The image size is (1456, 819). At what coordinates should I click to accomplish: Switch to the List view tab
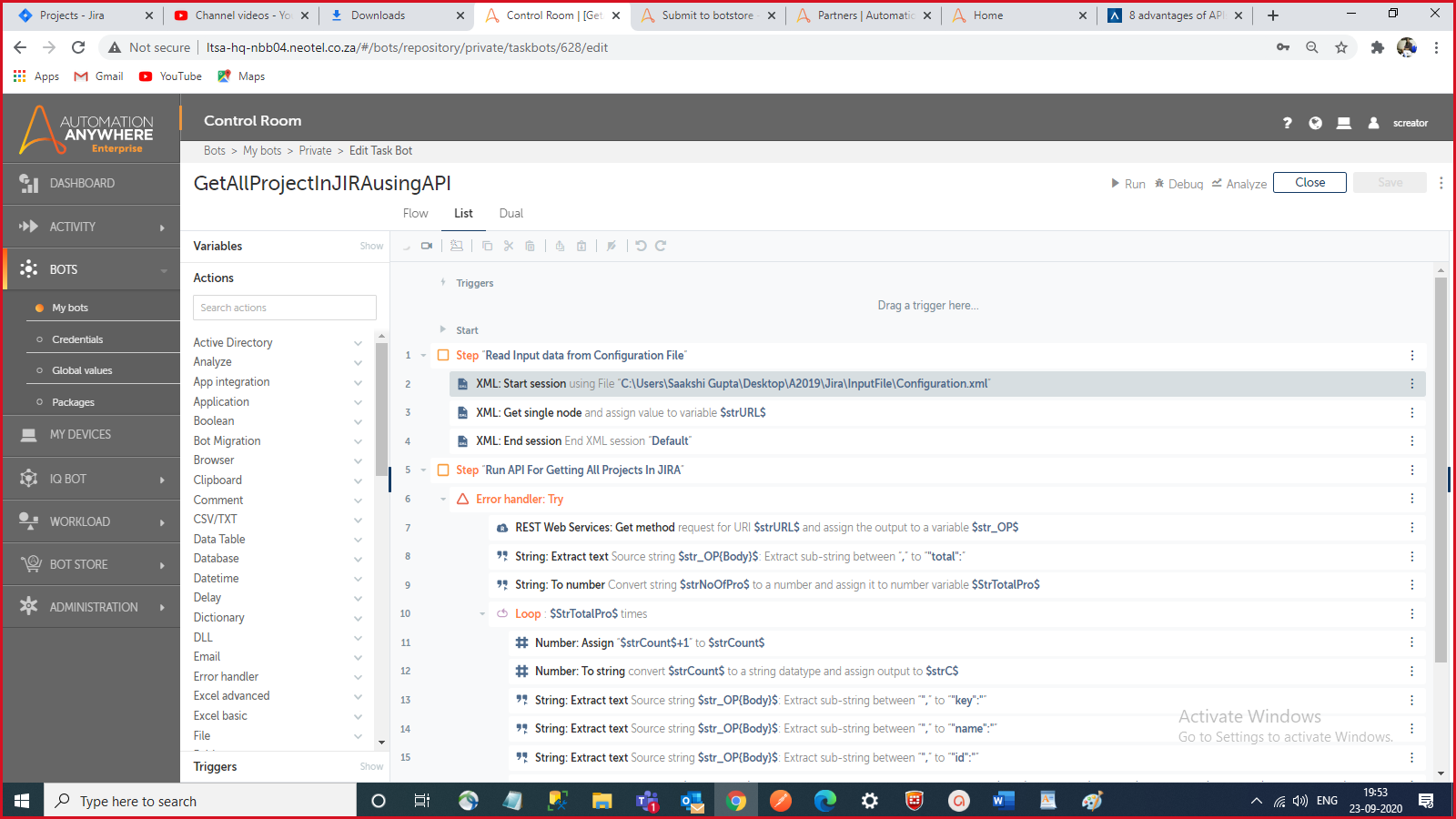click(x=463, y=214)
